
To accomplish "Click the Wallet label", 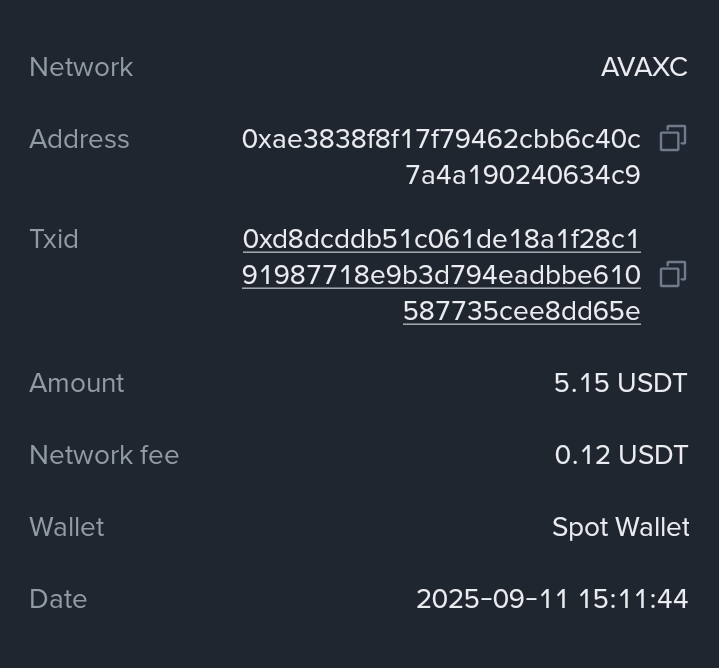I will tap(67, 528).
